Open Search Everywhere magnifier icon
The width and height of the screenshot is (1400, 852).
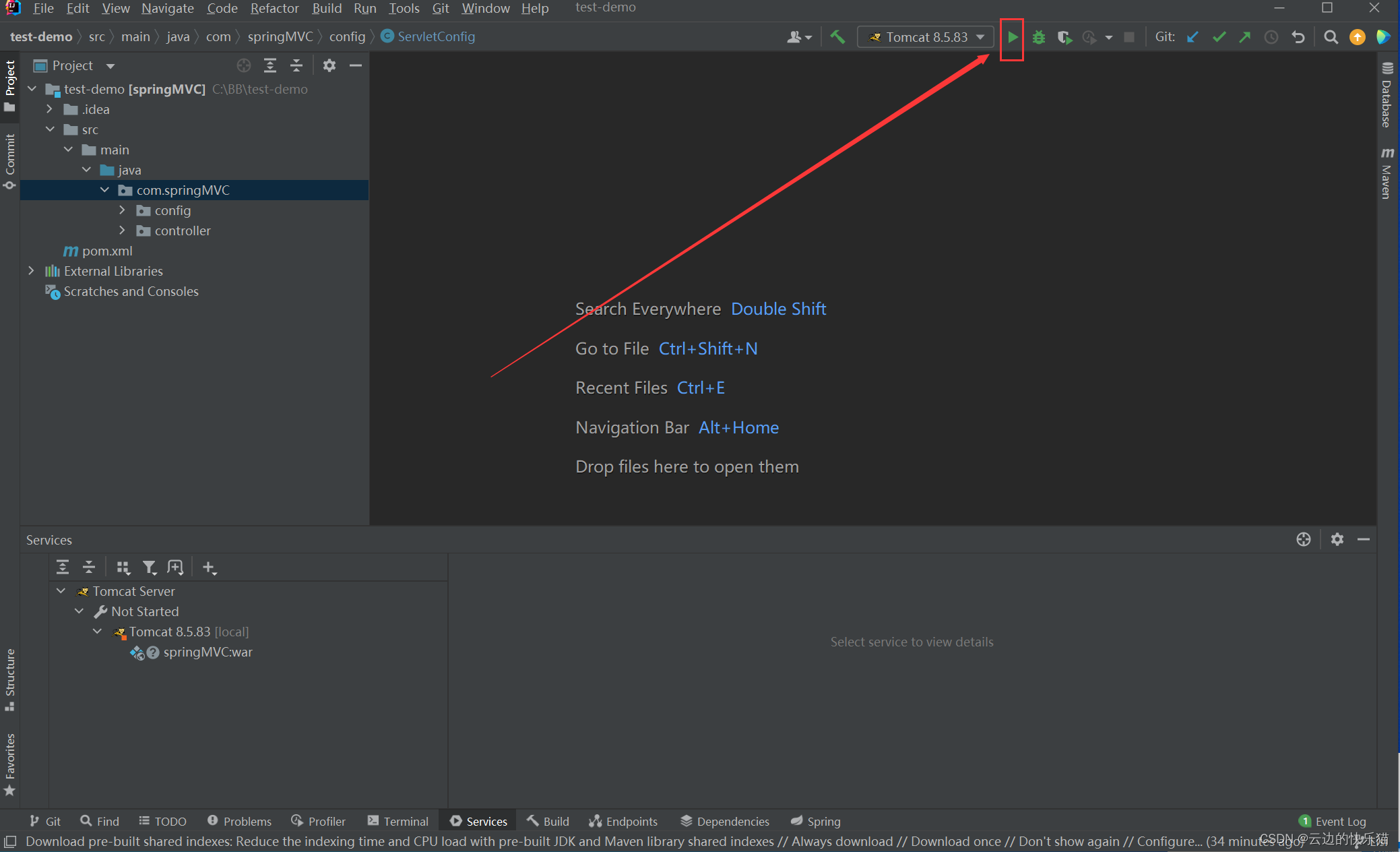[1331, 37]
